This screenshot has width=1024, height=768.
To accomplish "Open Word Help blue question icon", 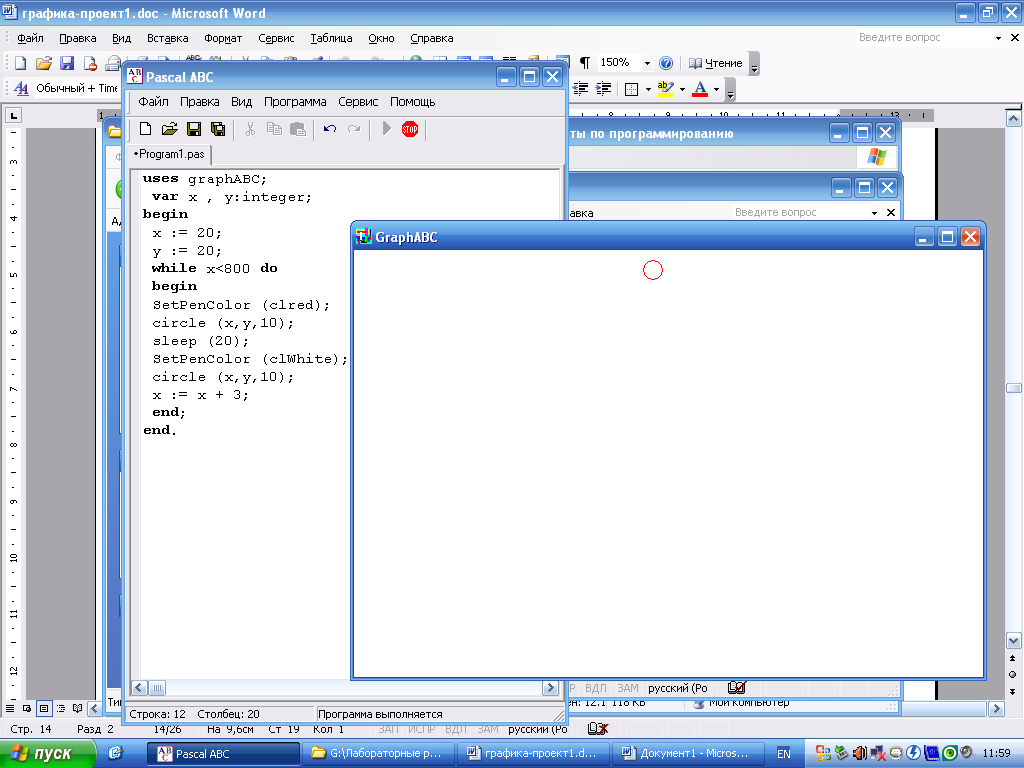I will [666, 63].
